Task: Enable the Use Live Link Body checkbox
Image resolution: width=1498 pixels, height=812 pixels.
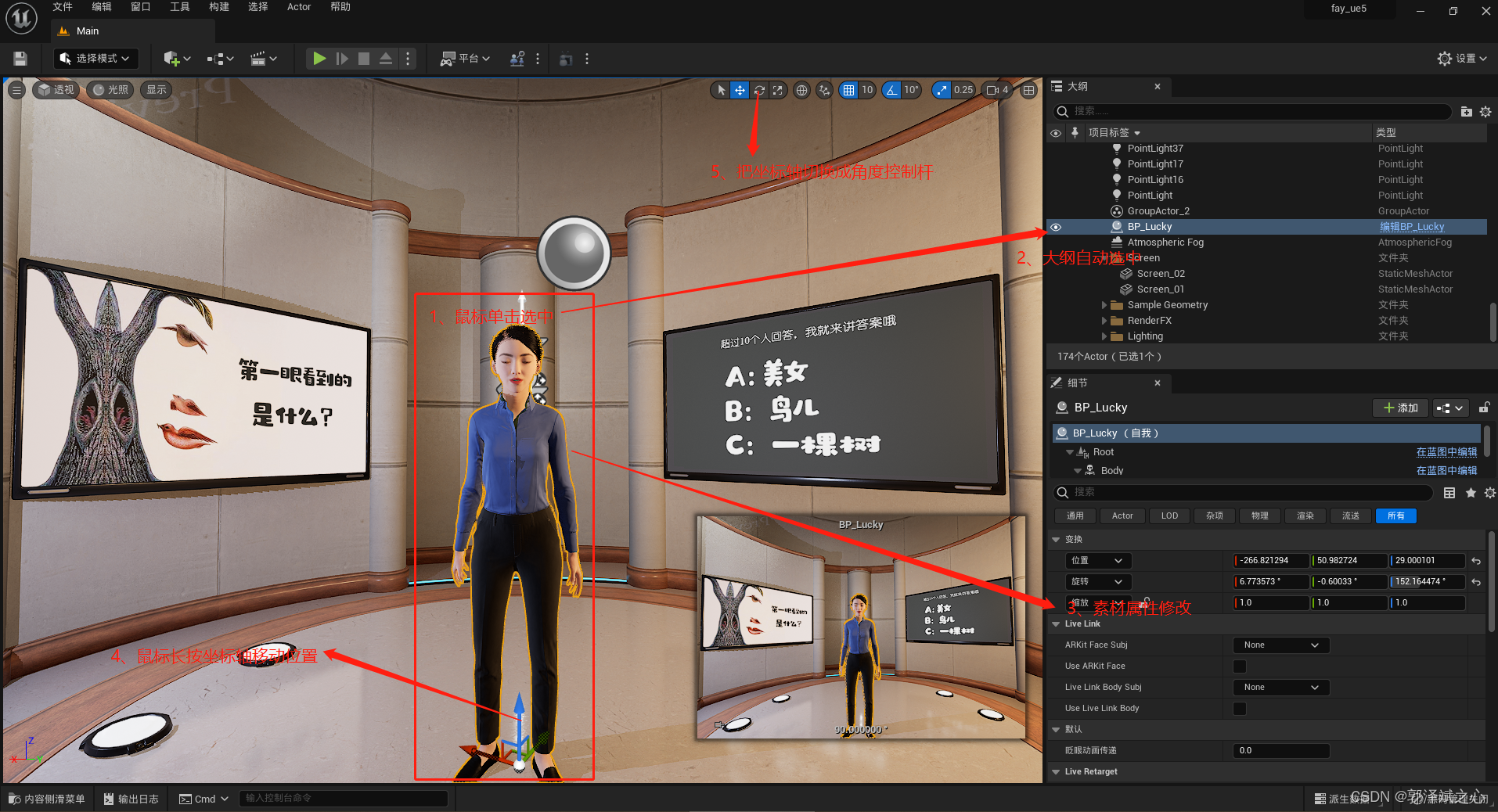Action: click(x=1240, y=709)
